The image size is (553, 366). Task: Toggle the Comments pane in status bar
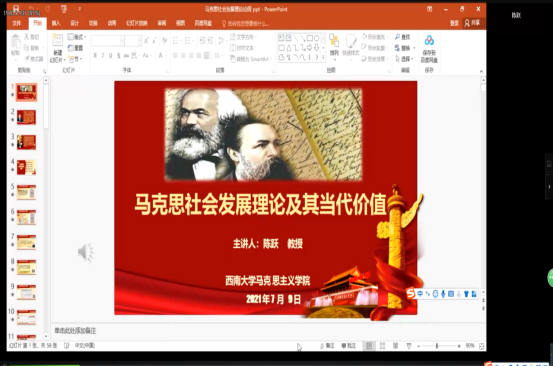point(348,346)
